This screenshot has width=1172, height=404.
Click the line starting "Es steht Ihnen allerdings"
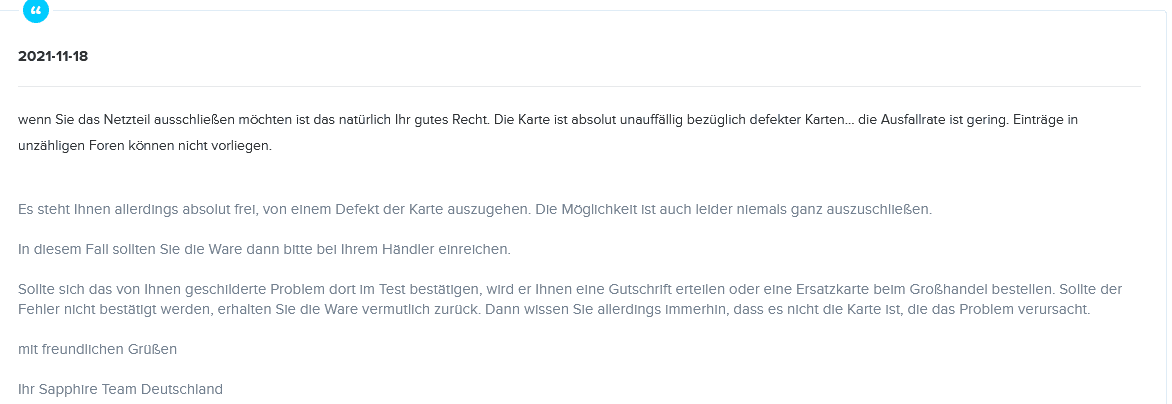(474, 209)
